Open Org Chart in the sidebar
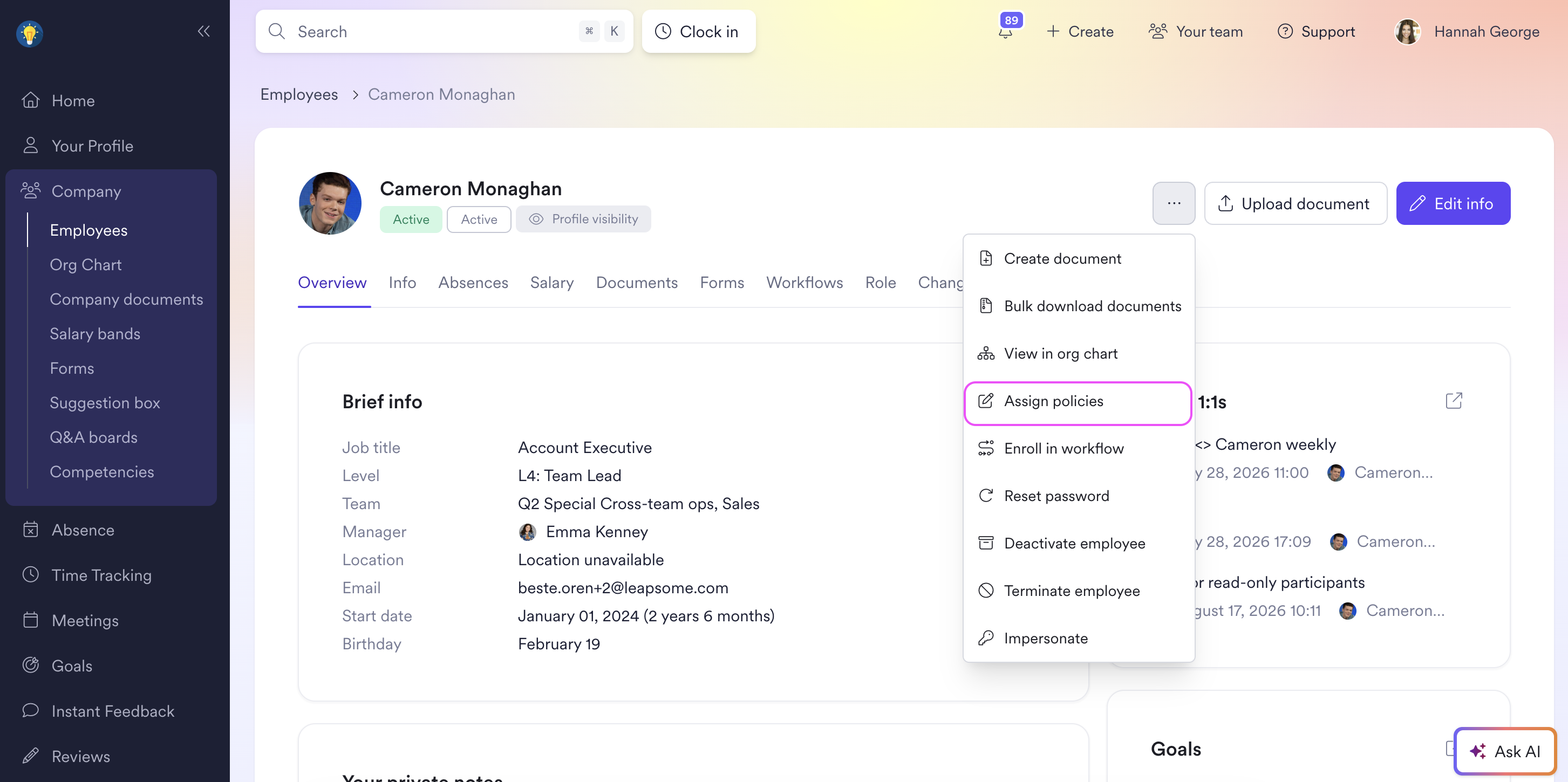 86,264
